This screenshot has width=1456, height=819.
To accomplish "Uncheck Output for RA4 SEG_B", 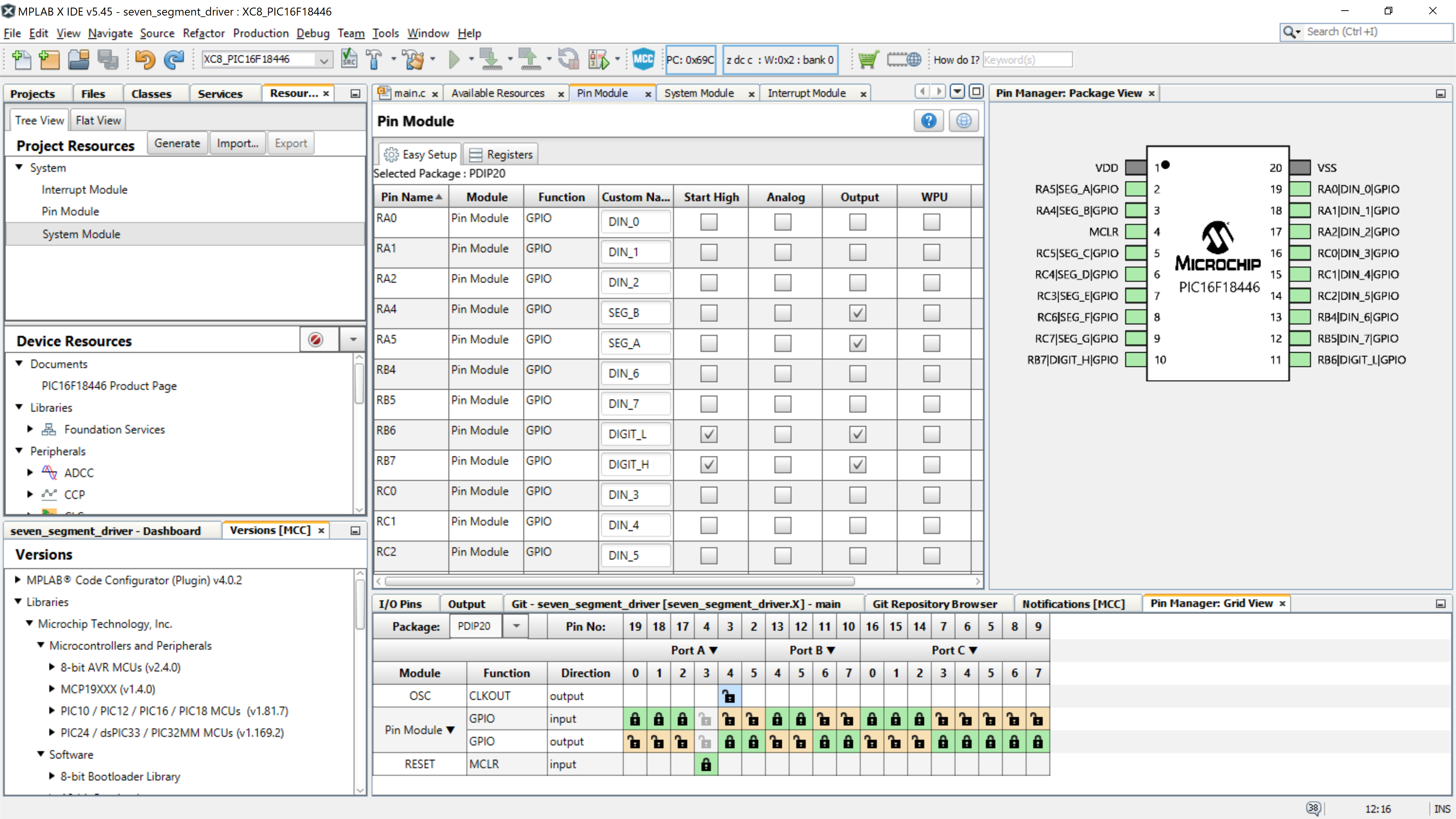I will tap(857, 312).
